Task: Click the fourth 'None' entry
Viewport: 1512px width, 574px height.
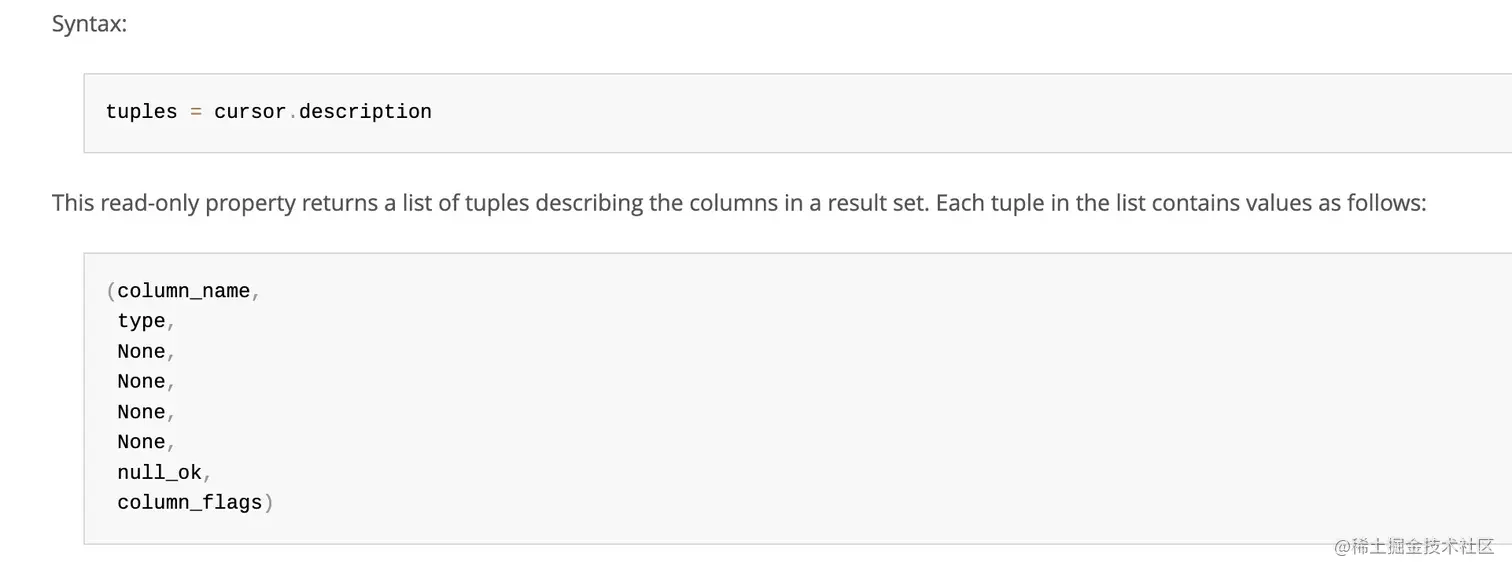Action: coord(141,442)
